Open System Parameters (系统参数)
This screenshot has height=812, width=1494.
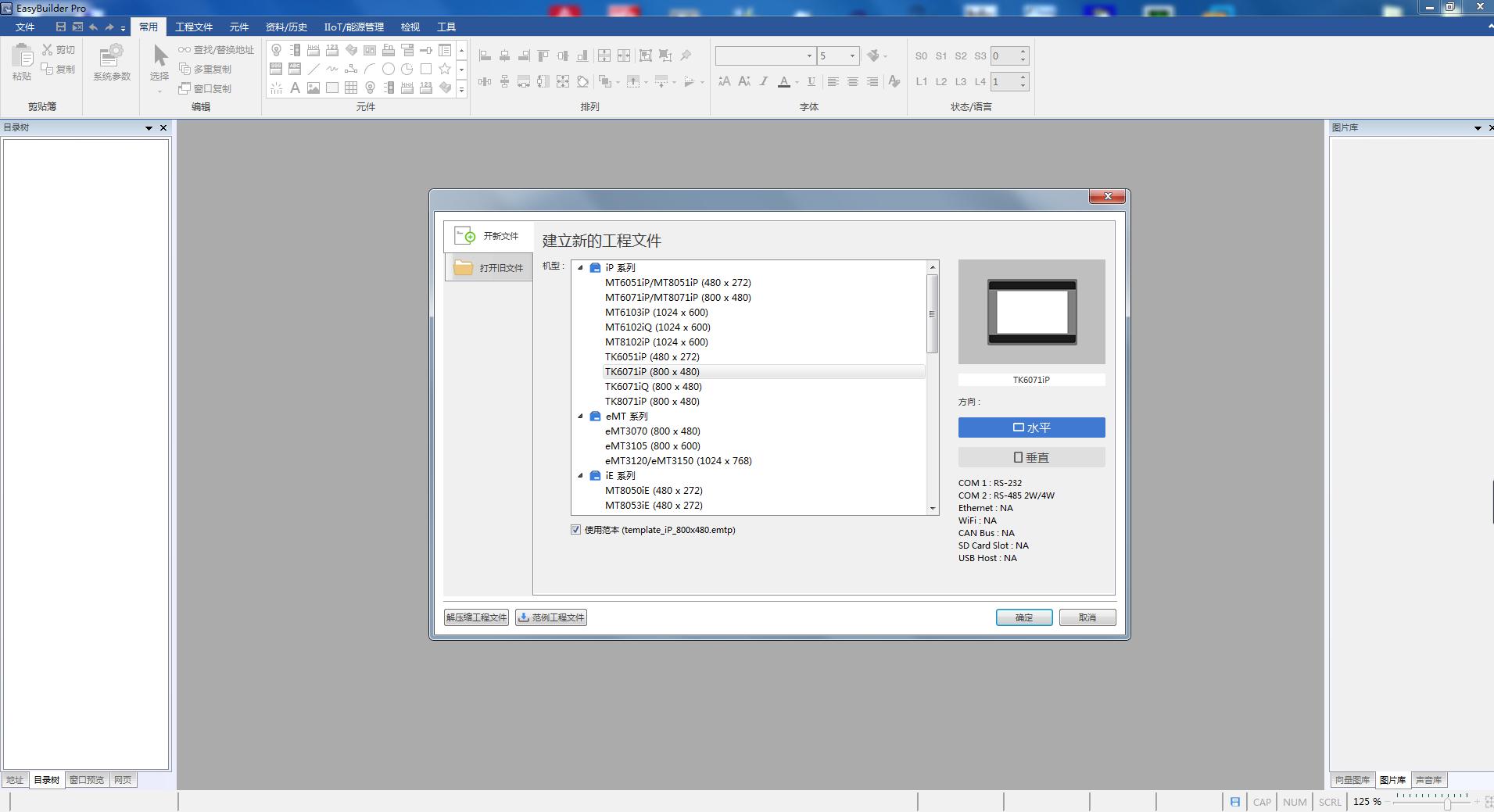pos(112,63)
